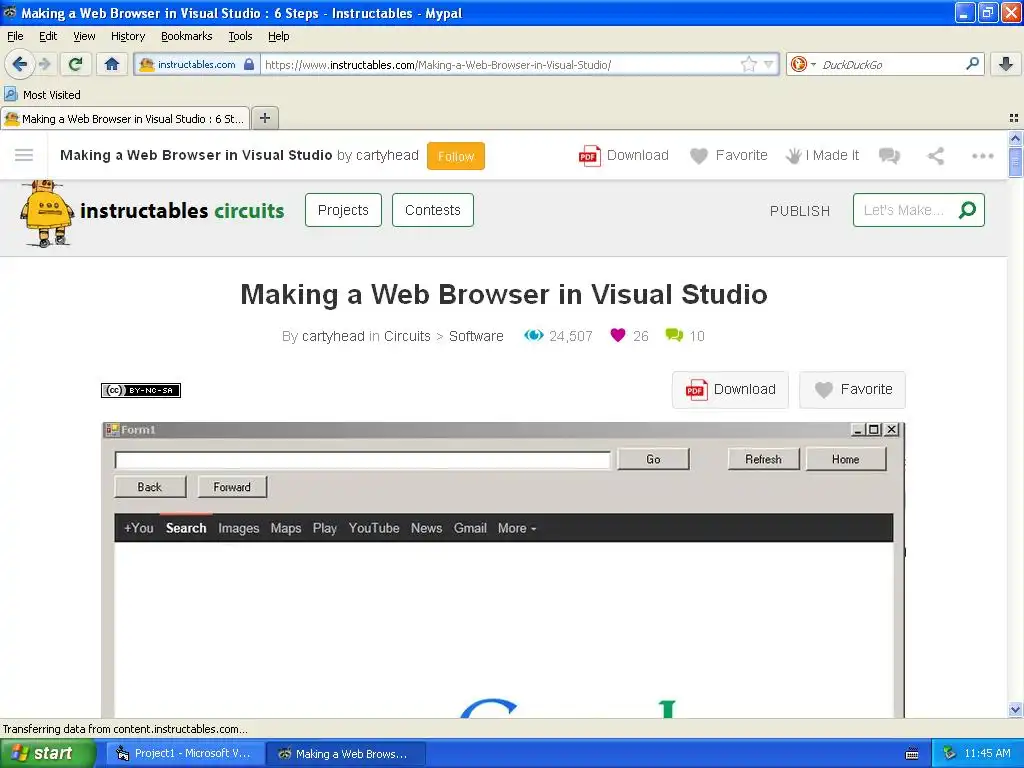The image size is (1024, 768).
Task: Click author cartyhead link under the title
Action: (333, 336)
